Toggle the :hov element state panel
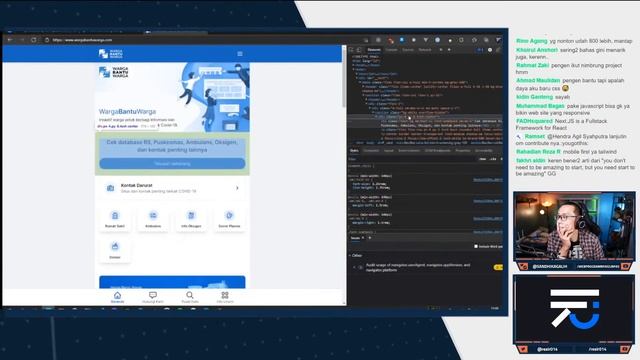 click(x=483, y=159)
